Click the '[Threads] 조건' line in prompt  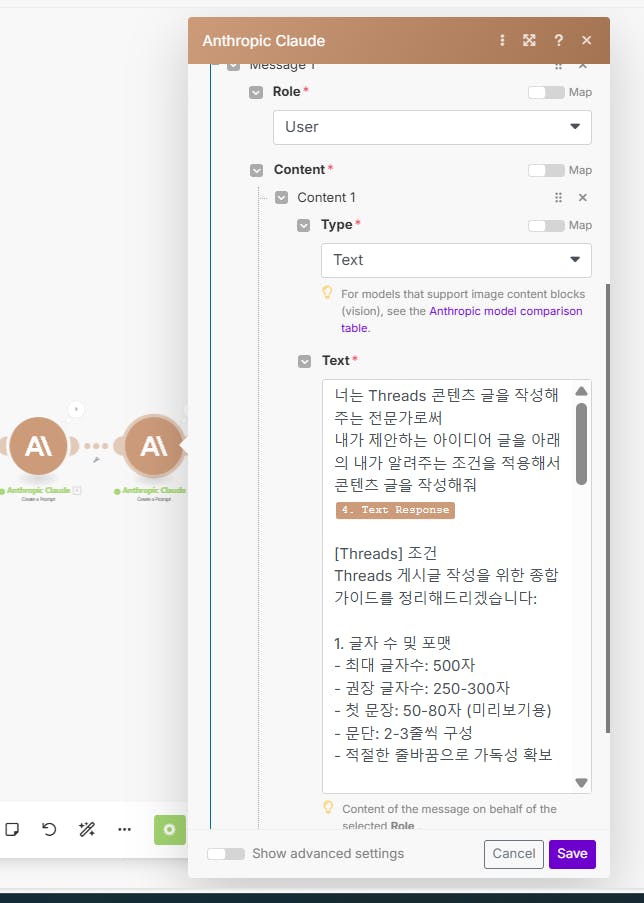click(385, 553)
